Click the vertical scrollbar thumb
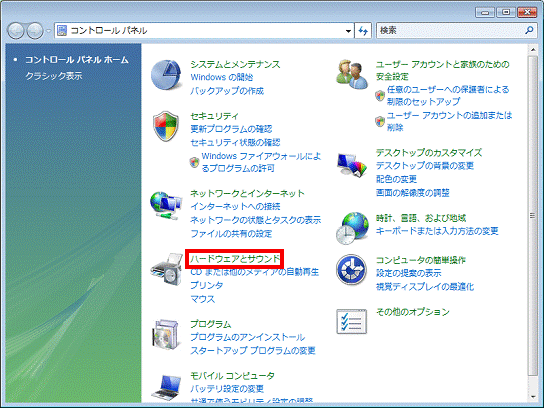The image size is (544, 408). [533, 216]
